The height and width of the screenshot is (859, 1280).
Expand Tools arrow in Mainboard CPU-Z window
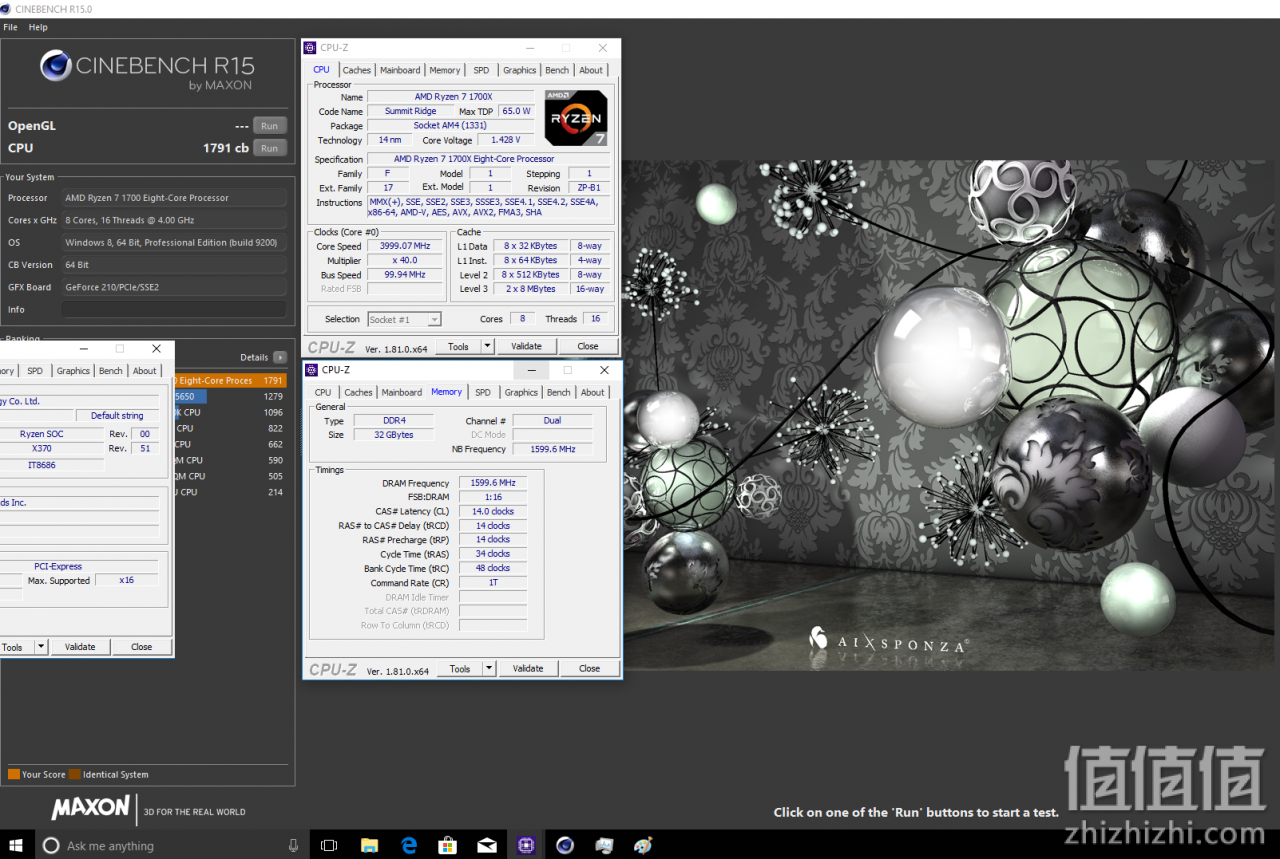(41, 647)
